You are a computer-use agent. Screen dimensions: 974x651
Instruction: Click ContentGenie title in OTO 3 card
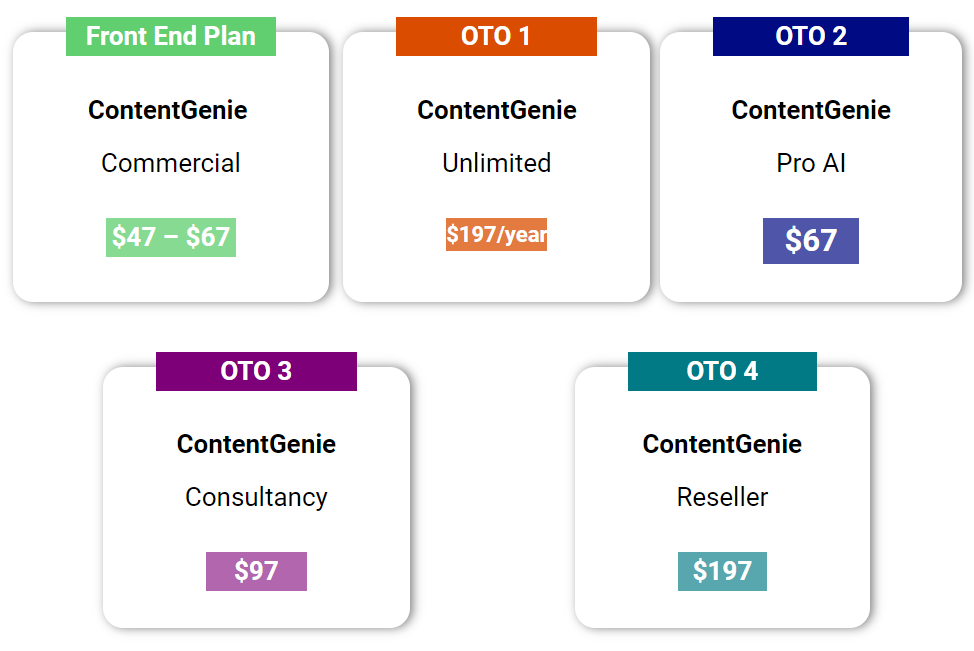click(x=257, y=445)
